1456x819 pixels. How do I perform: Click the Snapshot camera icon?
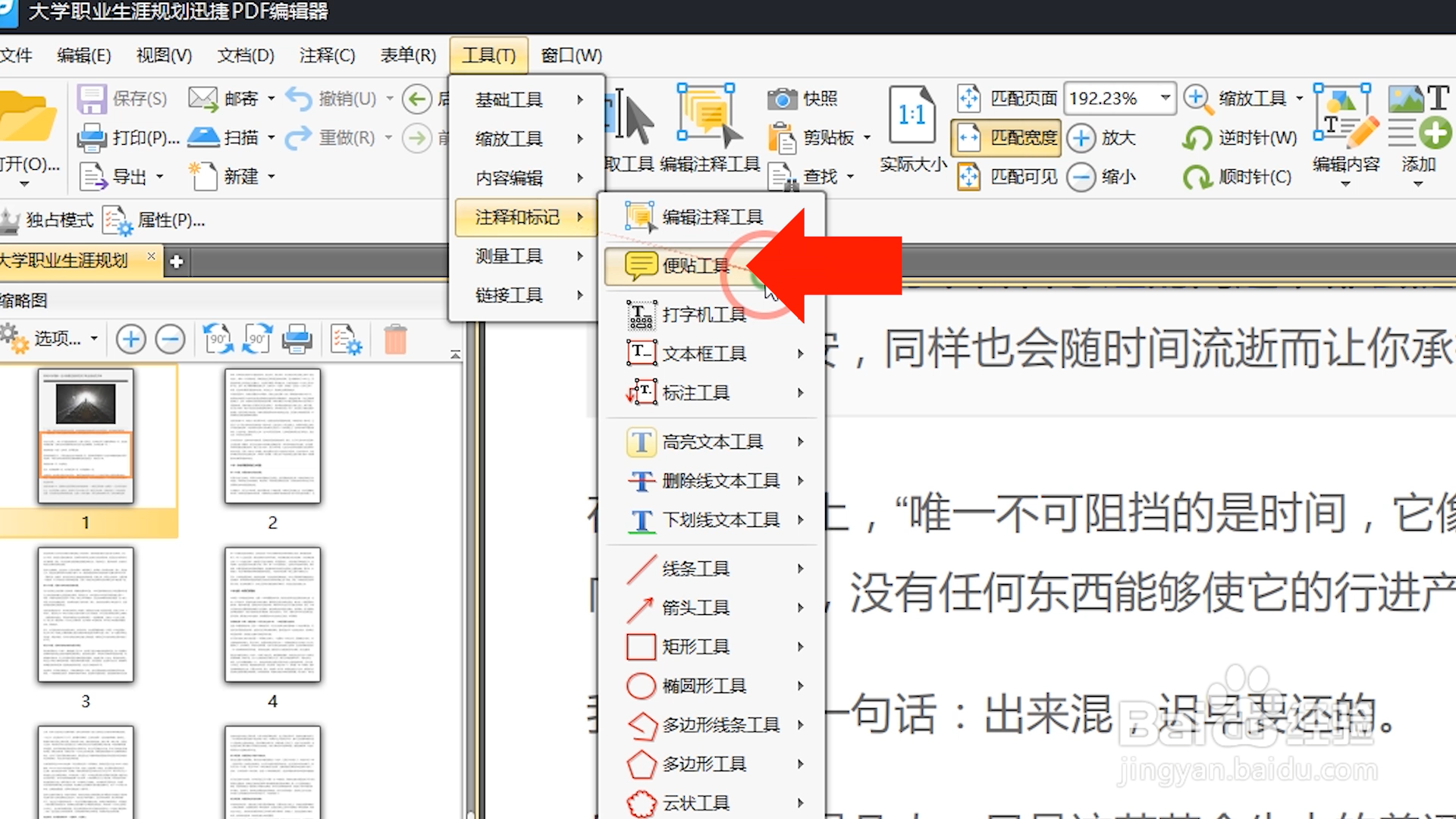(x=783, y=99)
